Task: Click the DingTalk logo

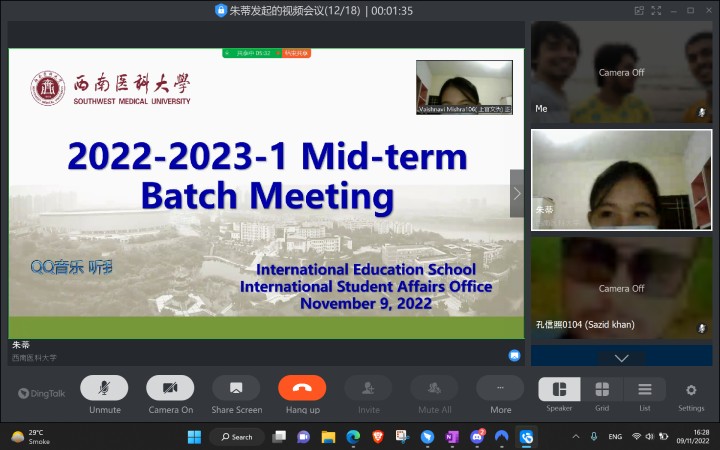Action: click(x=38, y=393)
